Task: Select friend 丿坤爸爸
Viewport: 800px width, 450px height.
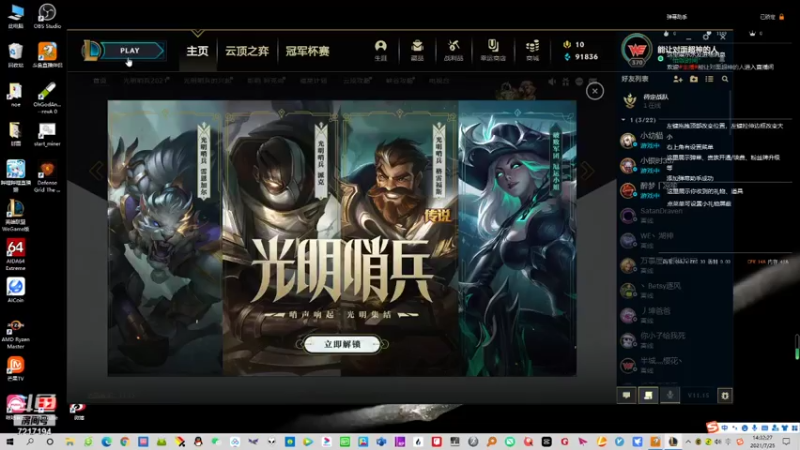Action: 673,315
